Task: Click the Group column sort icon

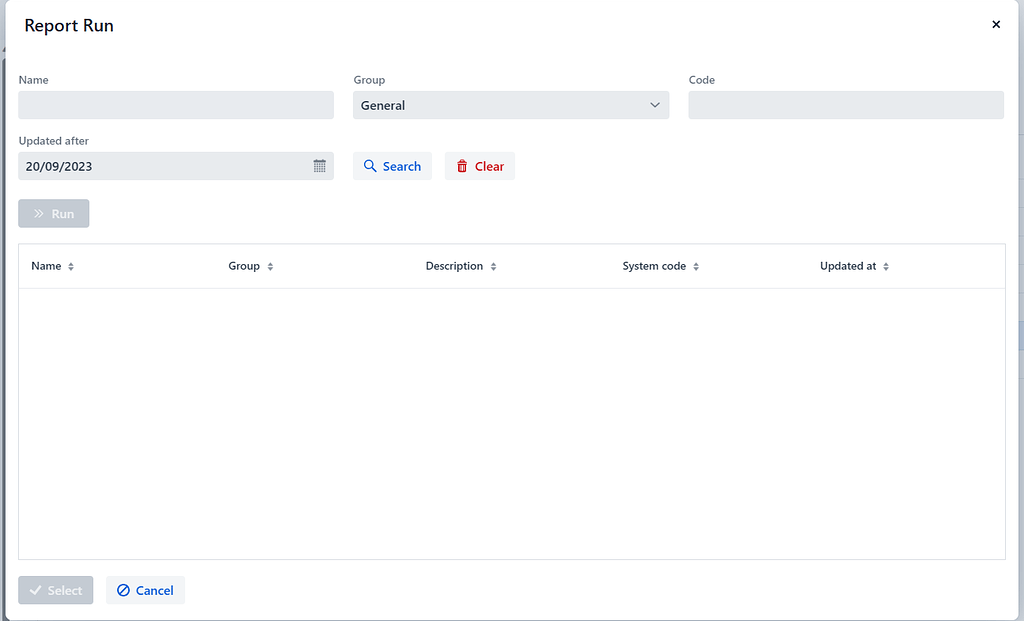Action: 270,267
